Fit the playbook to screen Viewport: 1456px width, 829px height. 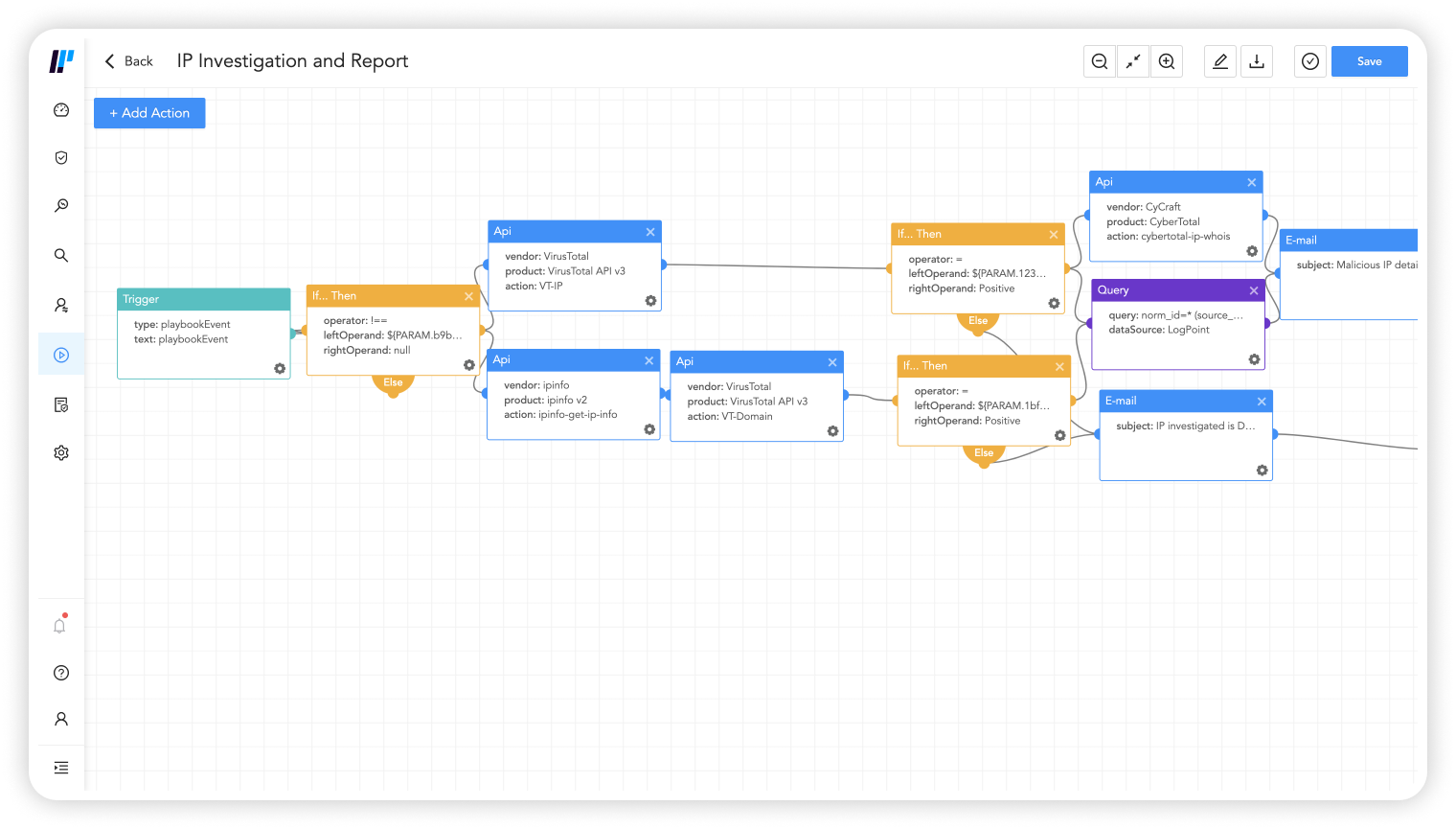1133,61
